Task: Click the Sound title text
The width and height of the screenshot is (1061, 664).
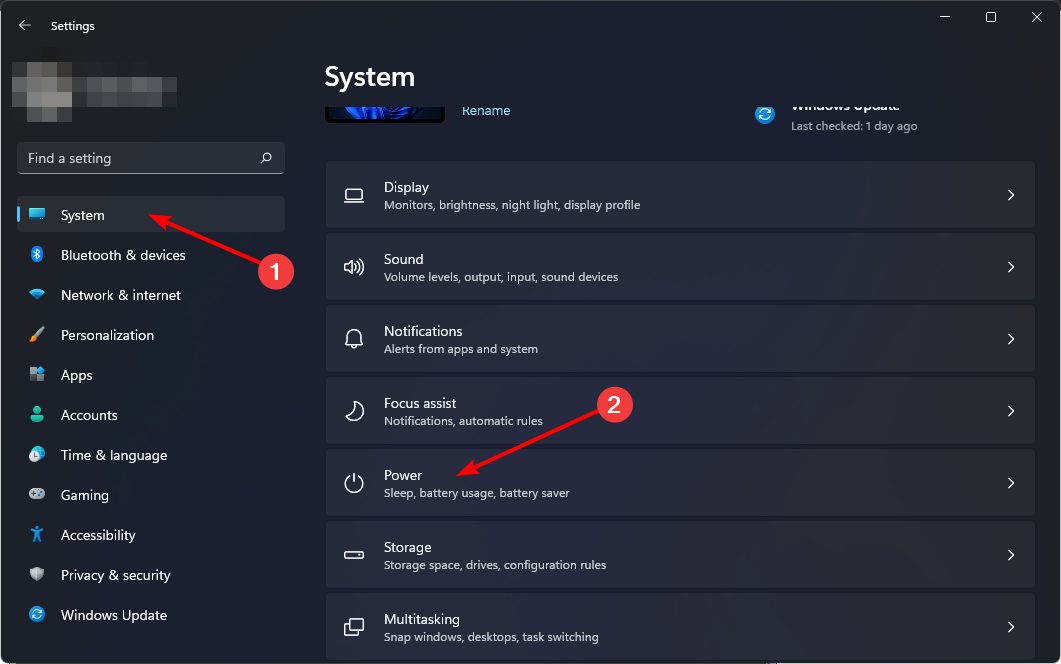Action: coord(403,259)
